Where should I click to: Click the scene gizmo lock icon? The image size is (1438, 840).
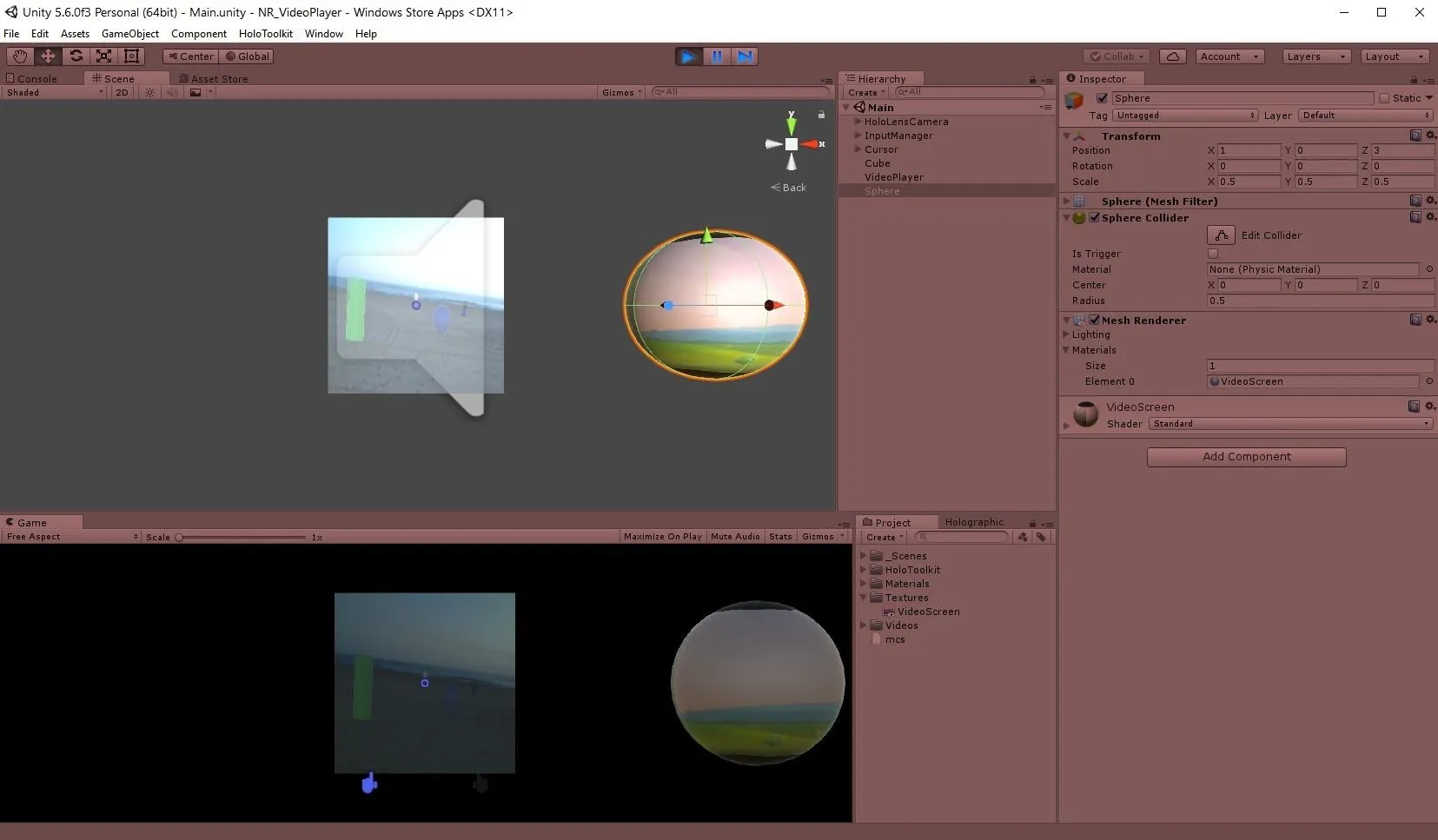(x=821, y=114)
